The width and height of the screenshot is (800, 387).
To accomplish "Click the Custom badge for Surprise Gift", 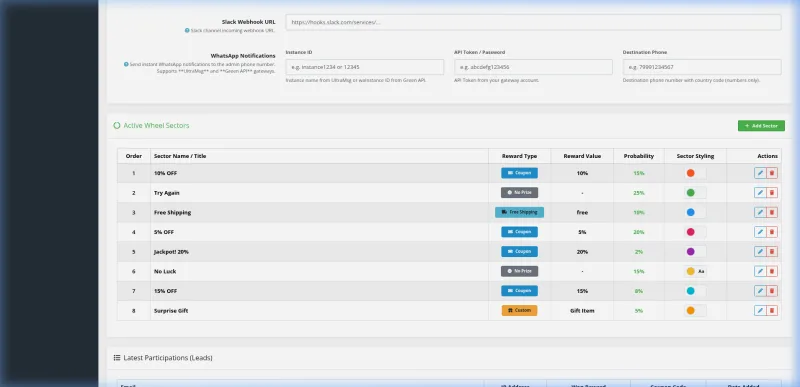I will tap(519, 311).
